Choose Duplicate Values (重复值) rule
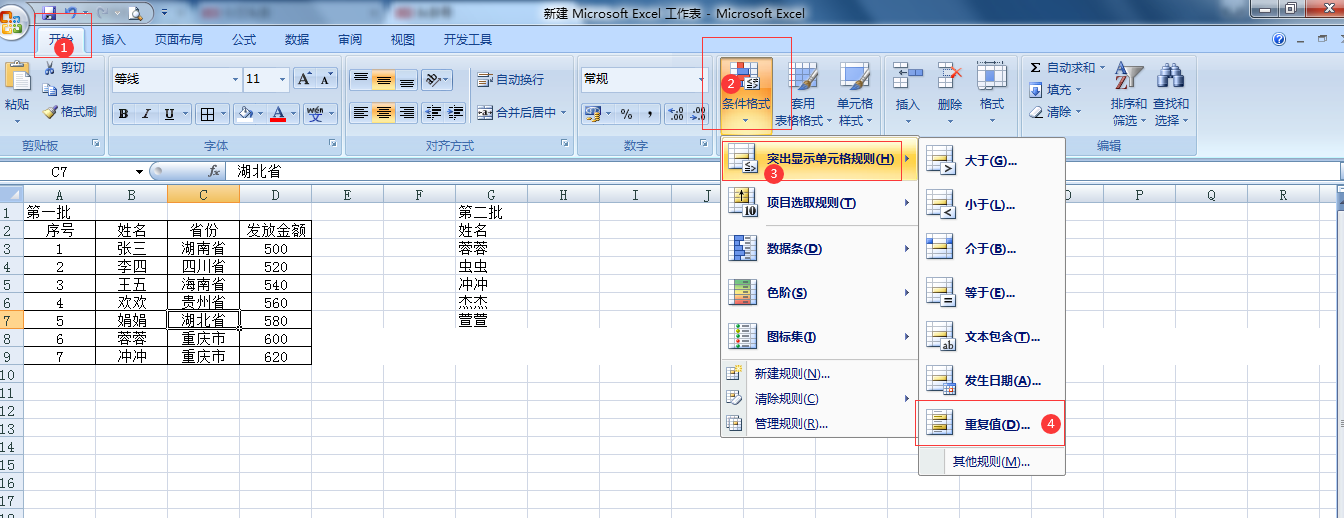1344x518 pixels. tap(992, 424)
